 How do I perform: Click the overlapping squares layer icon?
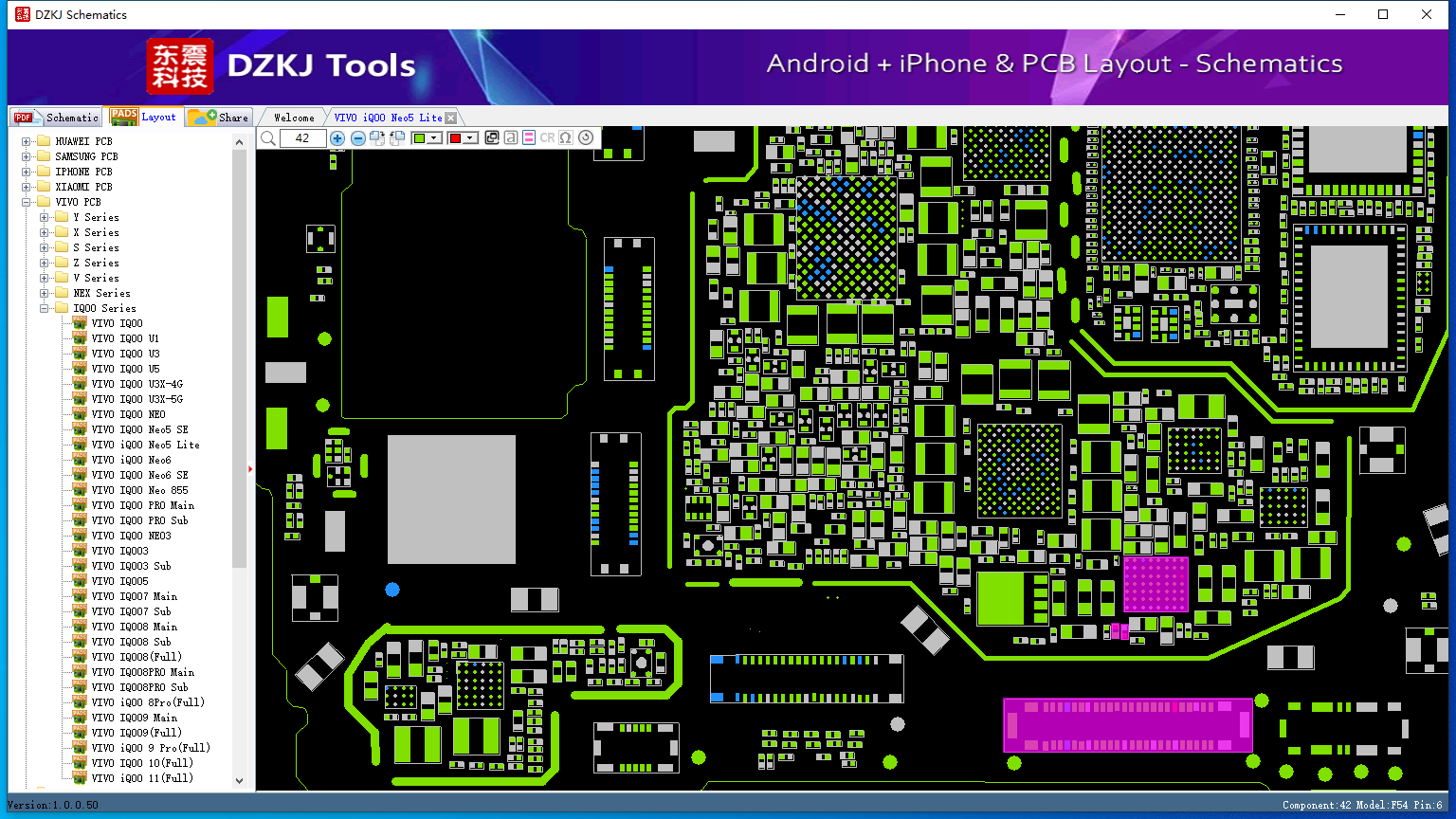492,138
